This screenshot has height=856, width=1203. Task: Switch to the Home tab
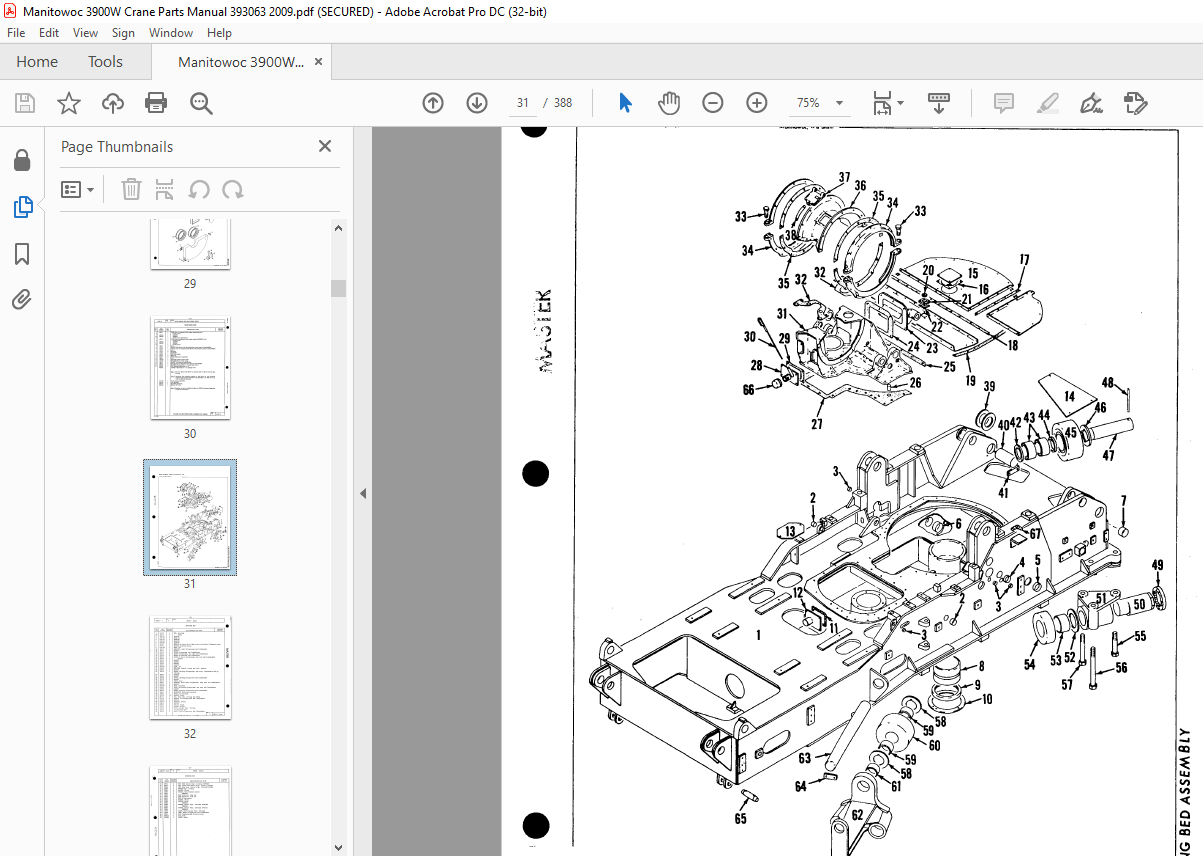pos(37,62)
